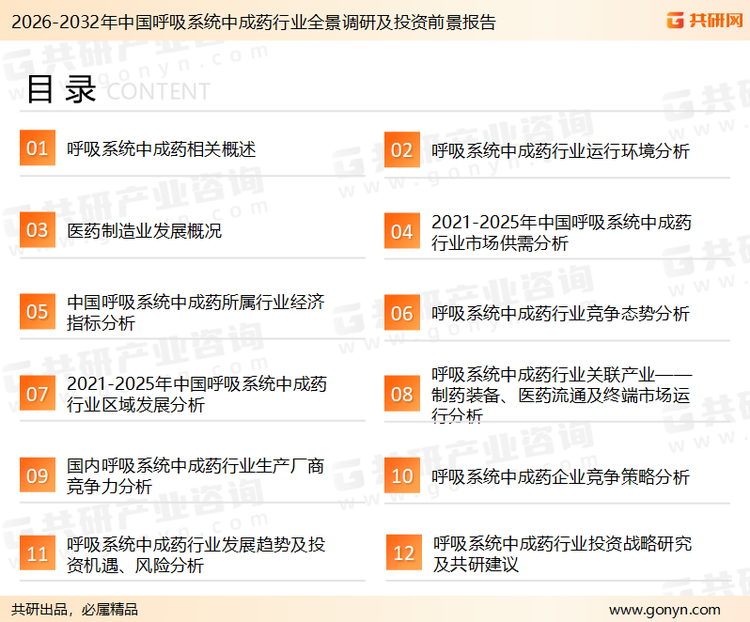This screenshot has width=750, height=622.
Task: Click the 共研出品，必属精品 footer slogan
Action: click(x=74, y=609)
